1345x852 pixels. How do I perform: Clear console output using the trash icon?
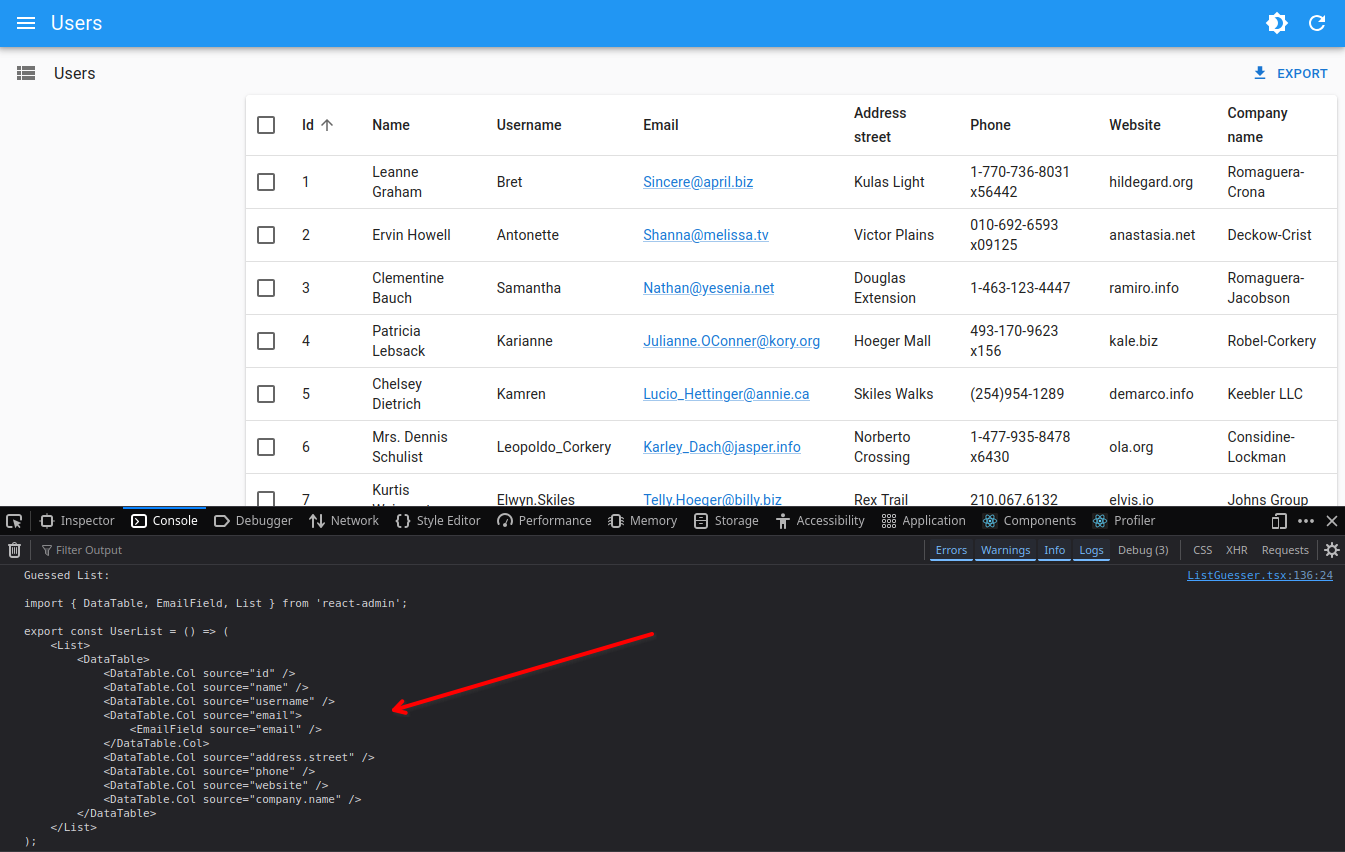coord(14,549)
